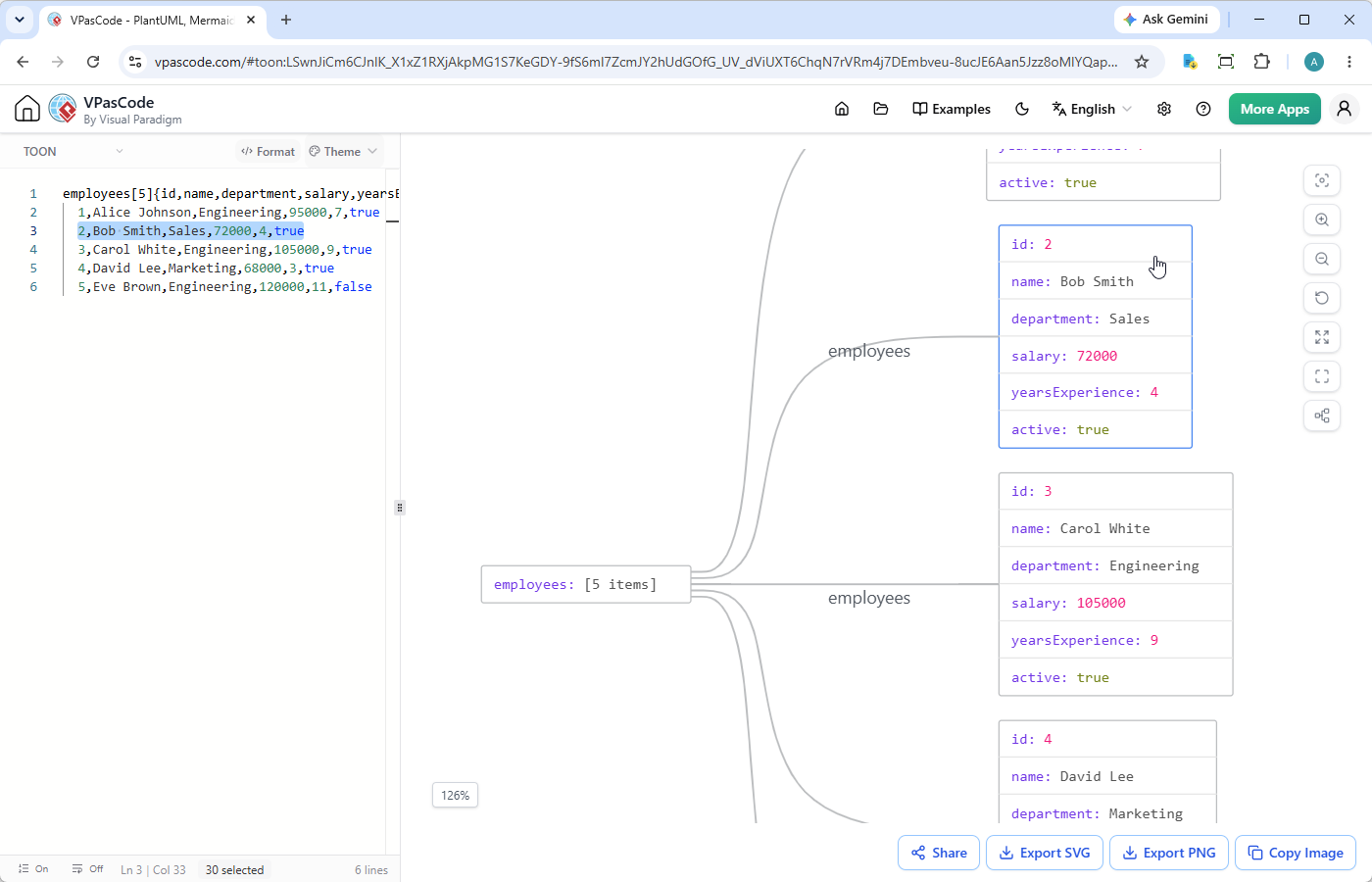1372x882 pixels.
Task: Go to Home via header house icon
Action: click(842, 109)
